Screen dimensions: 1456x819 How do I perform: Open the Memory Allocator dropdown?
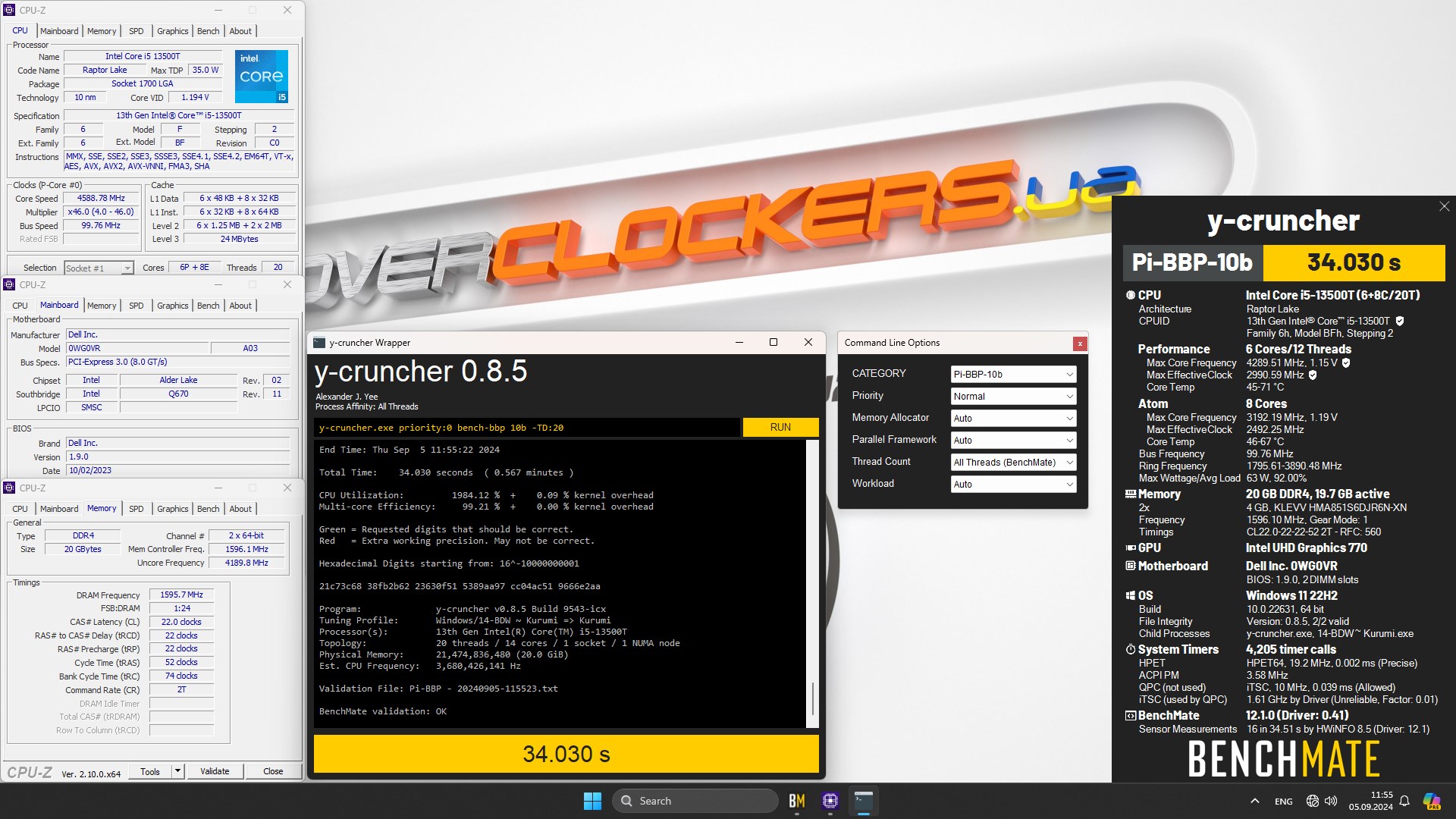[1013, 418]
